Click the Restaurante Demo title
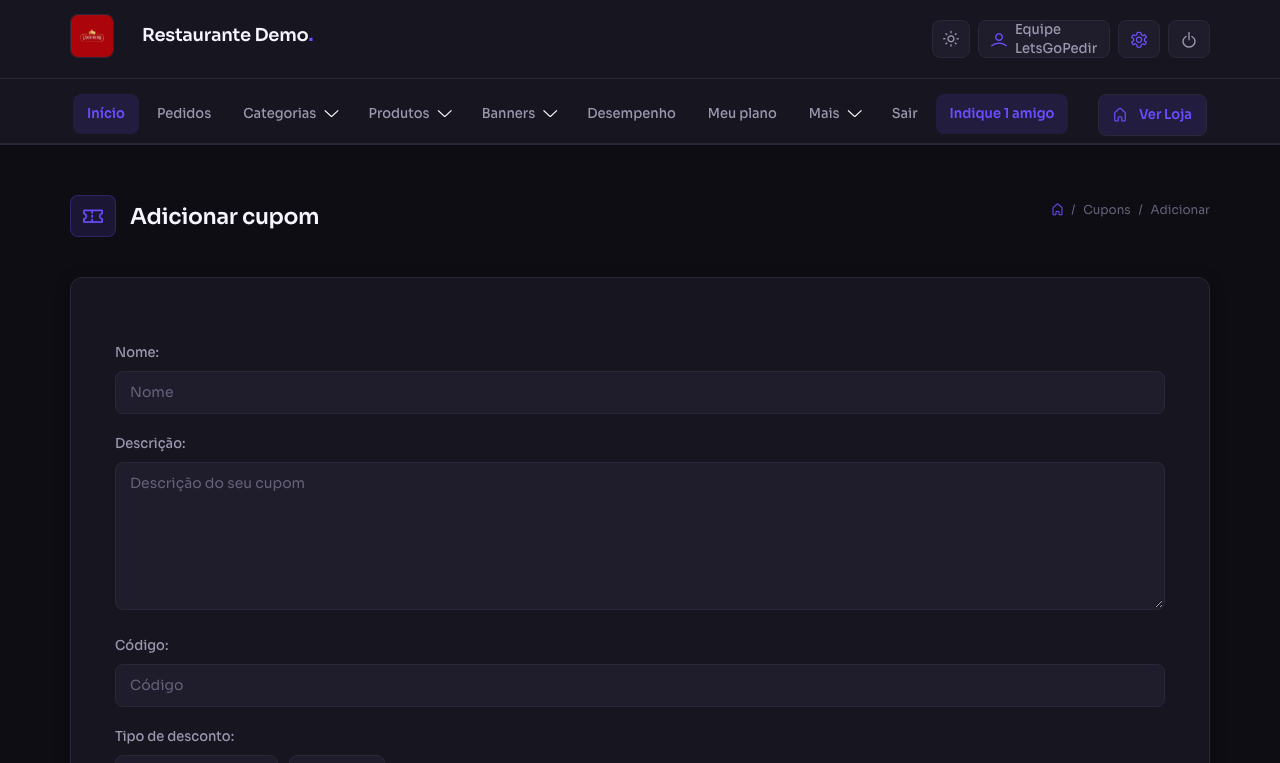The image size is (1280, 763). tap(228, 35)
